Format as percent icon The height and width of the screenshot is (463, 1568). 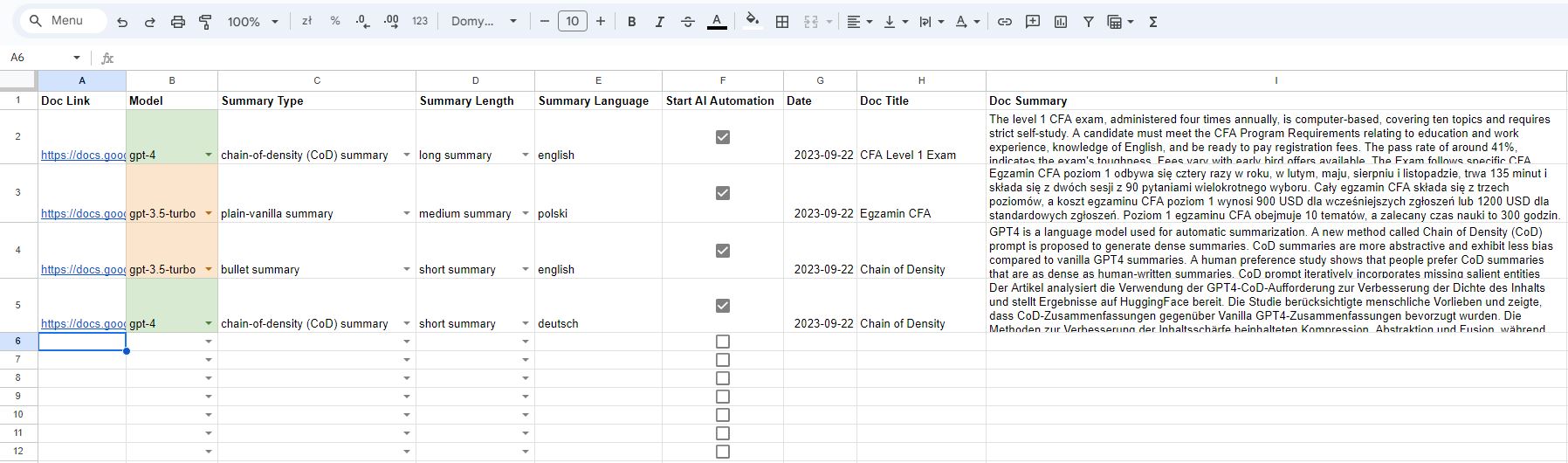pyautogui.click(x=335, y=21)
